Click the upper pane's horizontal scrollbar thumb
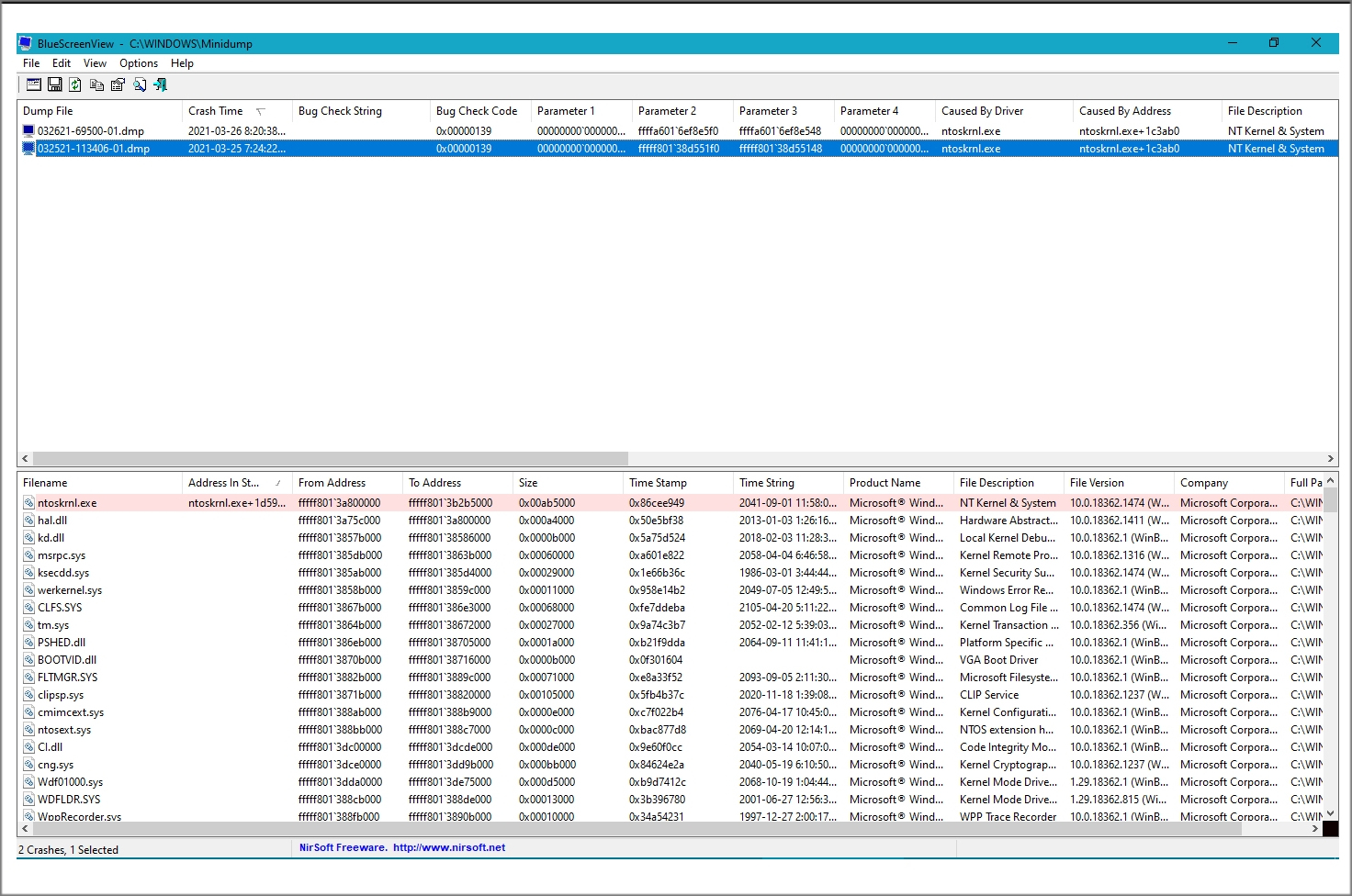Image resolution: width=1352 pixels, height=896 pixels. 331,458
